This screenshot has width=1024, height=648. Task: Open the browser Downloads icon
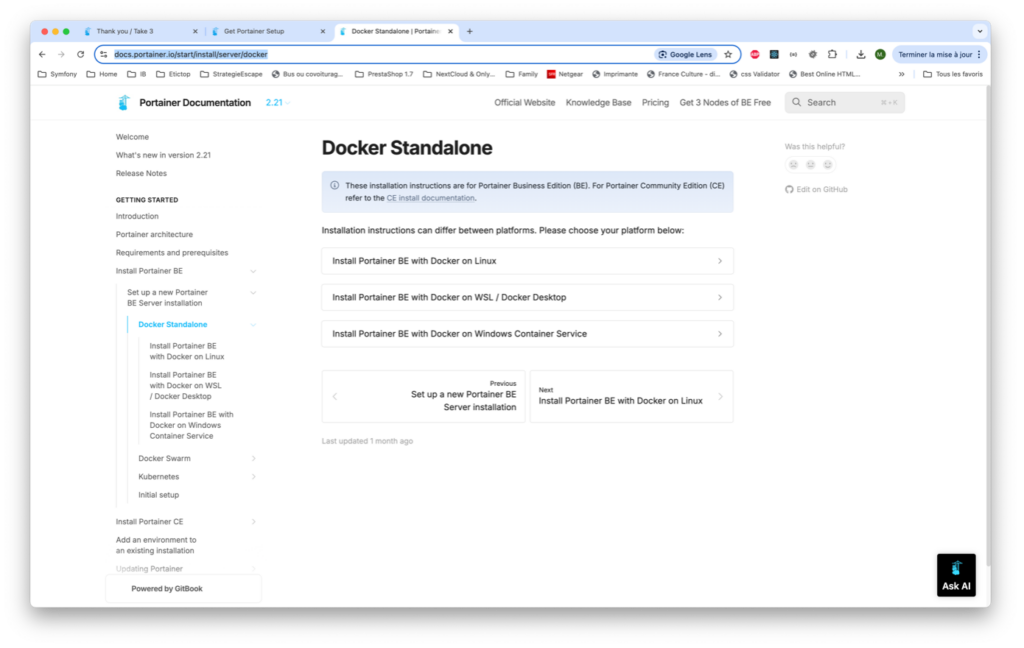pos(861,54)
